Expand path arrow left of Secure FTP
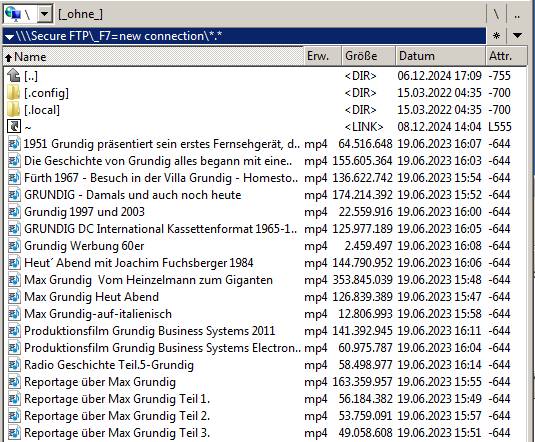Viewport: 535px width, 442px height. (x=10, y=37)
